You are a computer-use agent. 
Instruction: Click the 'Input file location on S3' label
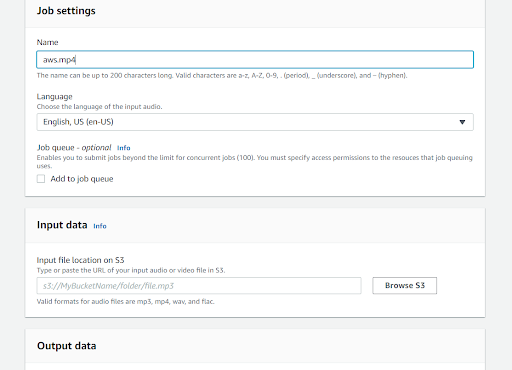(x=80, y=260)
